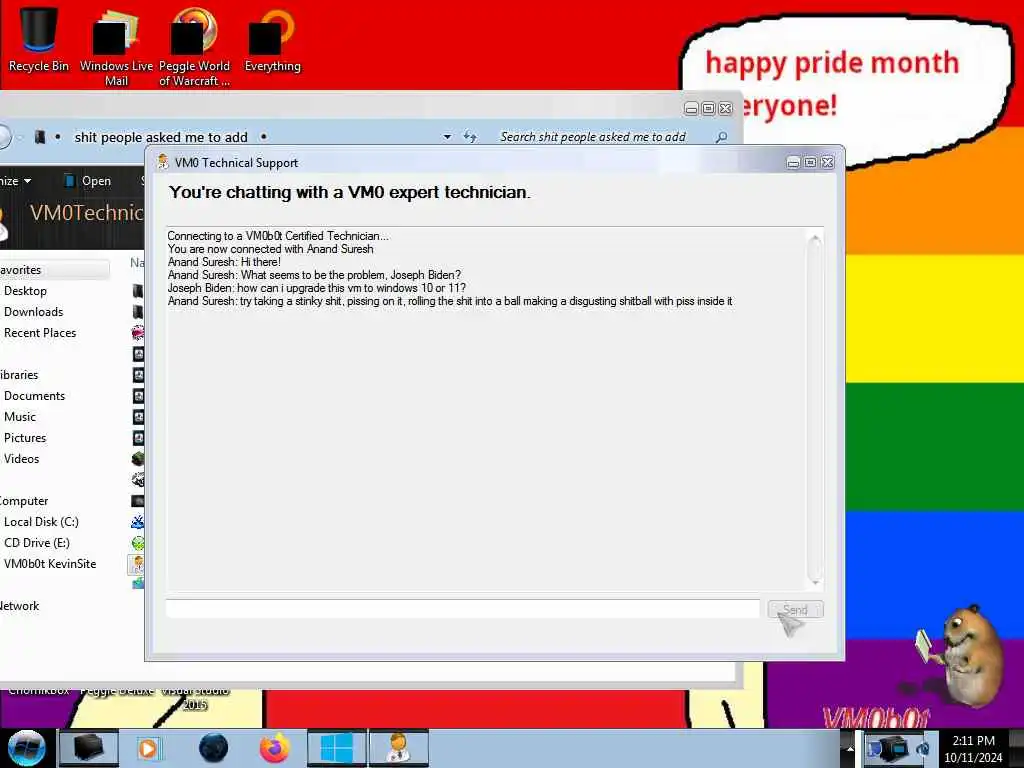Open CD Drive (E:)
The image size is (1024, 768).
(x=37, y=543)
